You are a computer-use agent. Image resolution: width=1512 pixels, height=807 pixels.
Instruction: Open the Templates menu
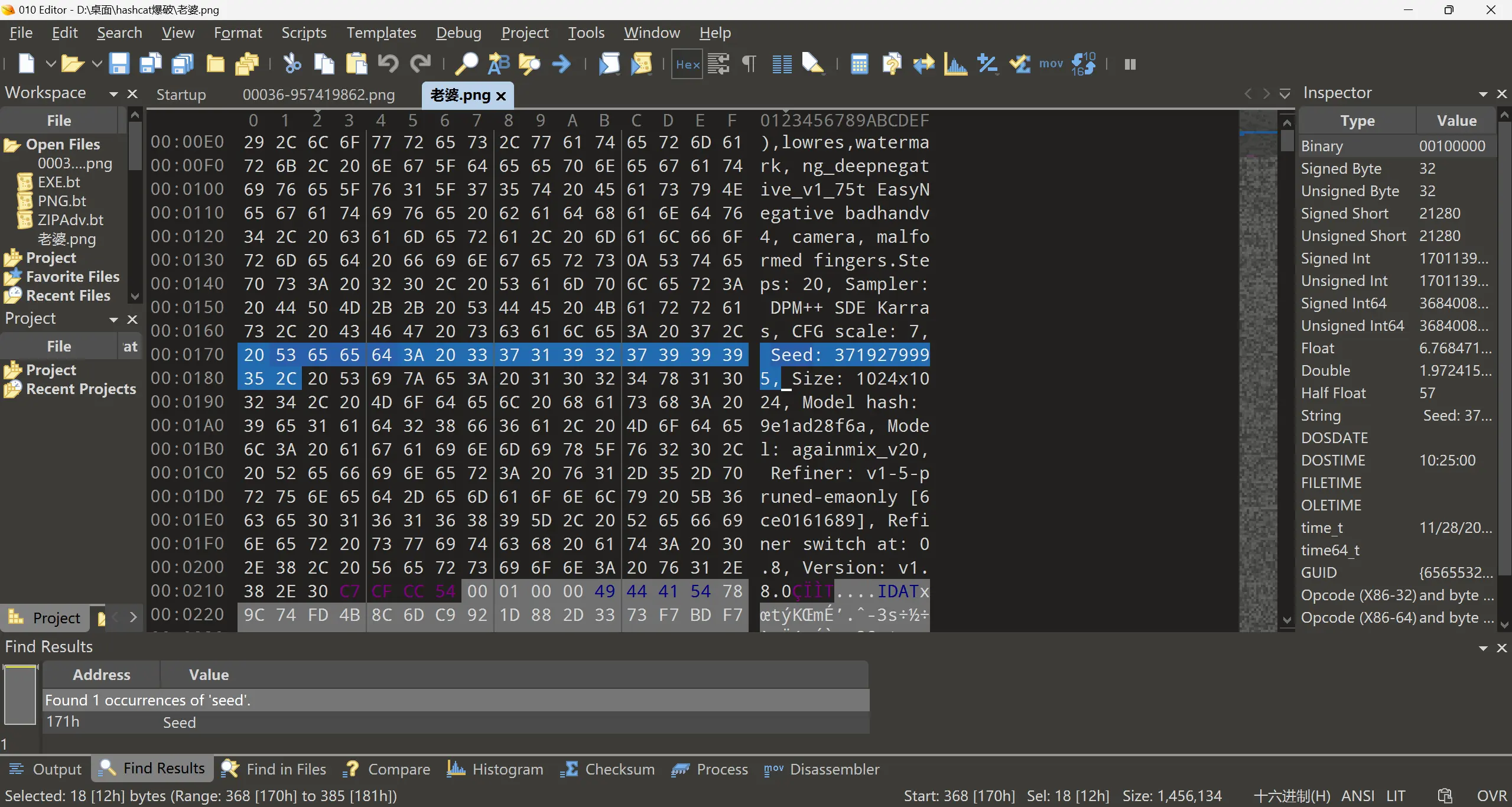(381, 33)
